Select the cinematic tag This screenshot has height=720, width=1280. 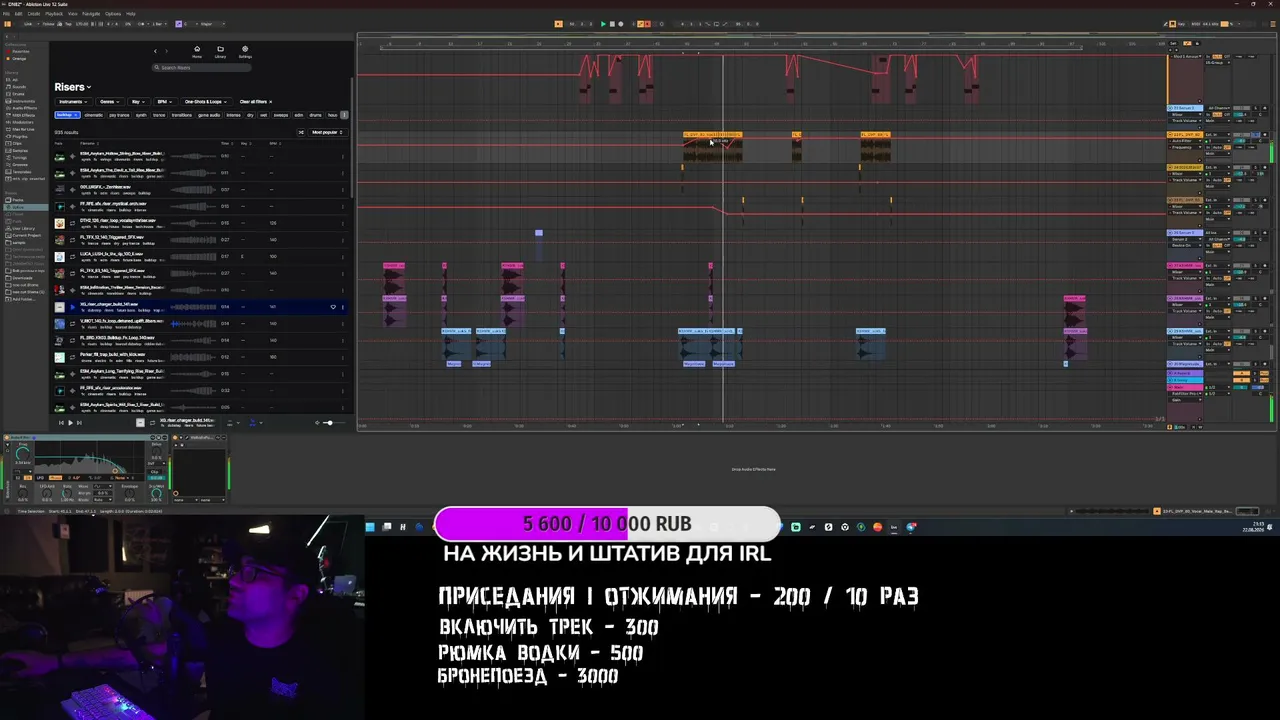click(94, 115)
